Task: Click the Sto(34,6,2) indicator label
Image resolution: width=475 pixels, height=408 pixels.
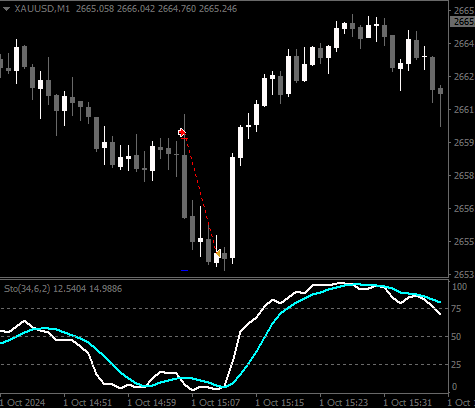Action: coord(27,288)
